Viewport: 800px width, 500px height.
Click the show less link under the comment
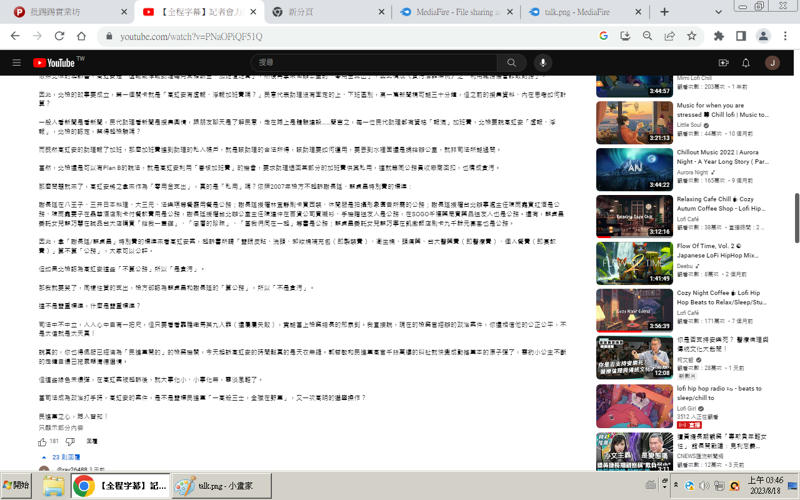[x=61, y=428]
